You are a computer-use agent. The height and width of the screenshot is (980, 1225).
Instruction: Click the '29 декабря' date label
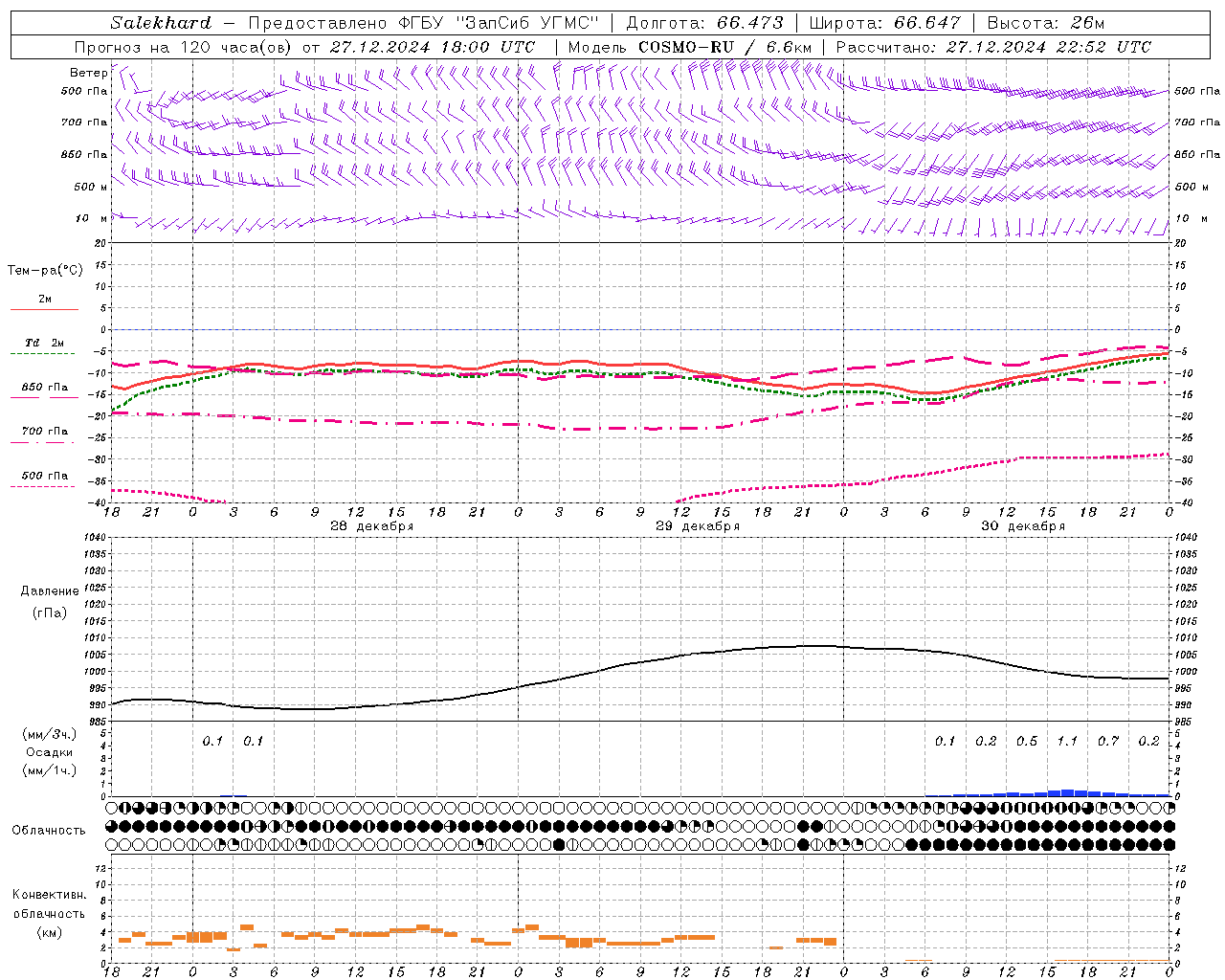[697, 526]
